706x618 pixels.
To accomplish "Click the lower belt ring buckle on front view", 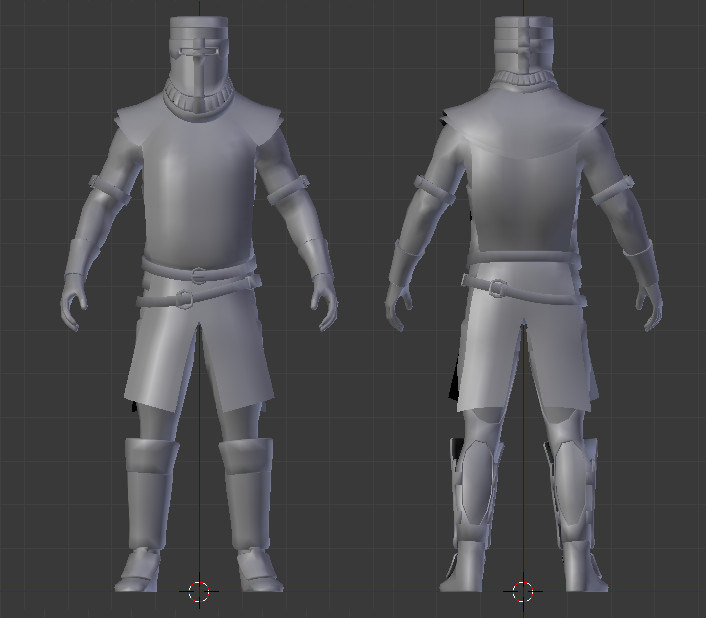I will pyautogui.click(x=184, y=299).
